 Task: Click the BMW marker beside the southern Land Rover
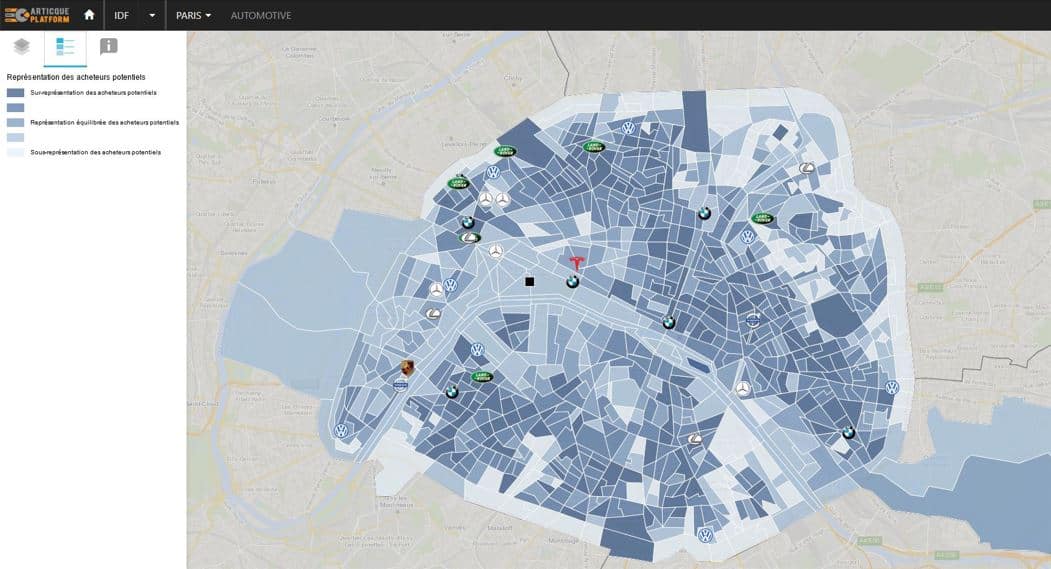pos(452,392)
